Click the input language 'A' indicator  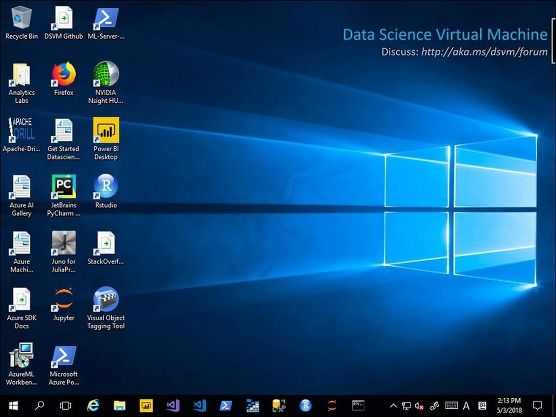[466, 406]
